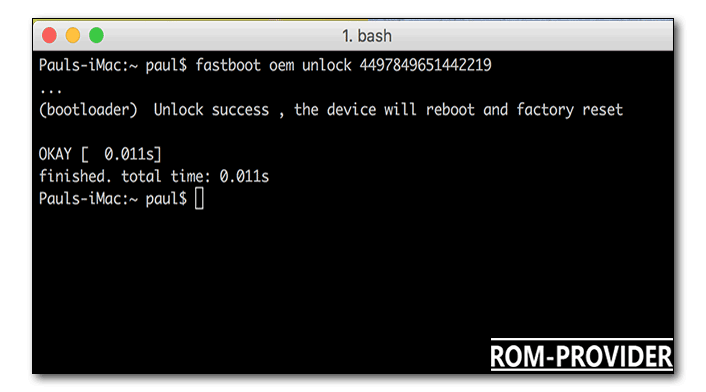Viewport: 706px width, 392px height.
Task: Click the 'Unlock success' message text
Action: click(x=211, y=110)
